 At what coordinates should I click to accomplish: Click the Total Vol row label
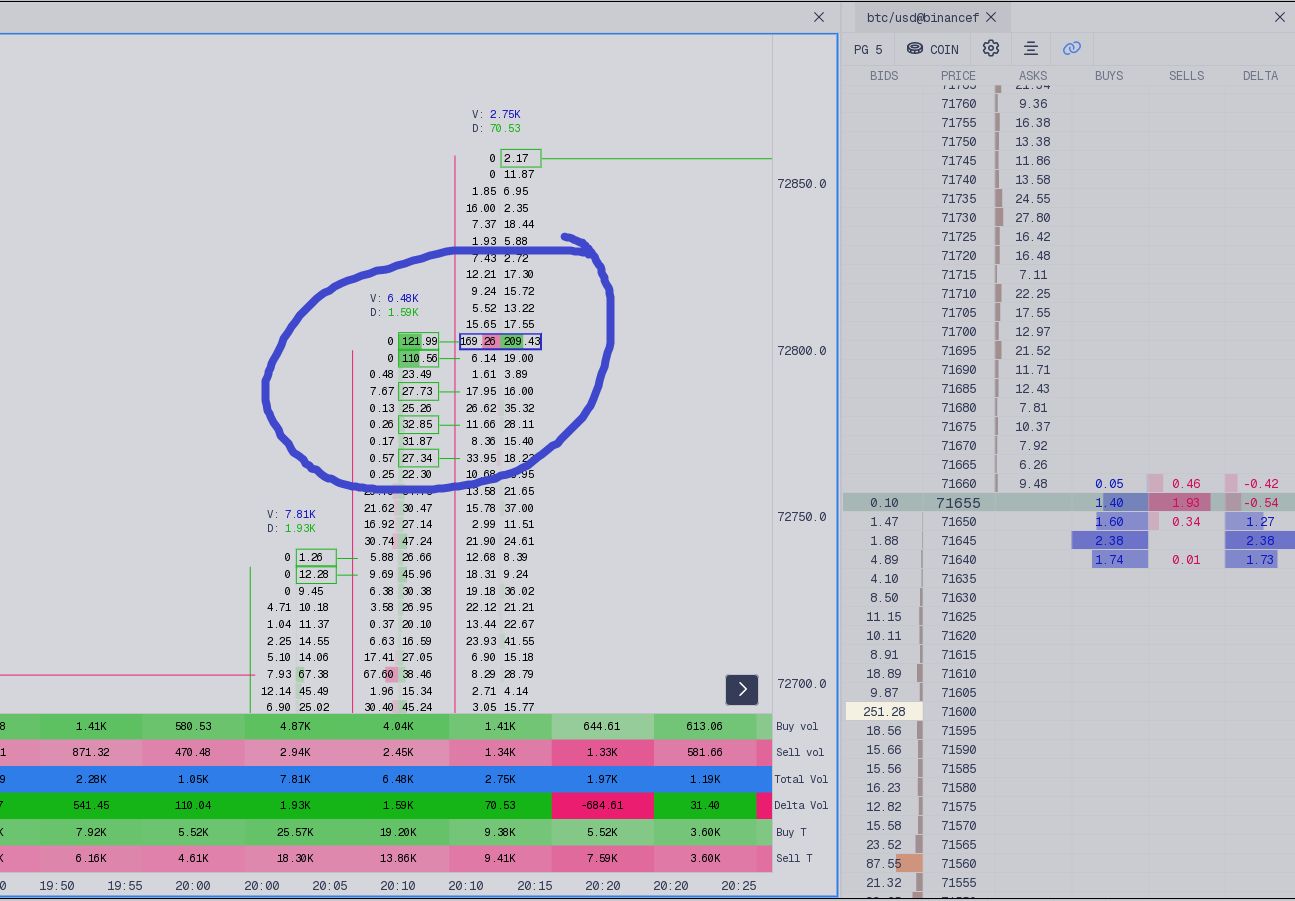click(x=801, y=779)
